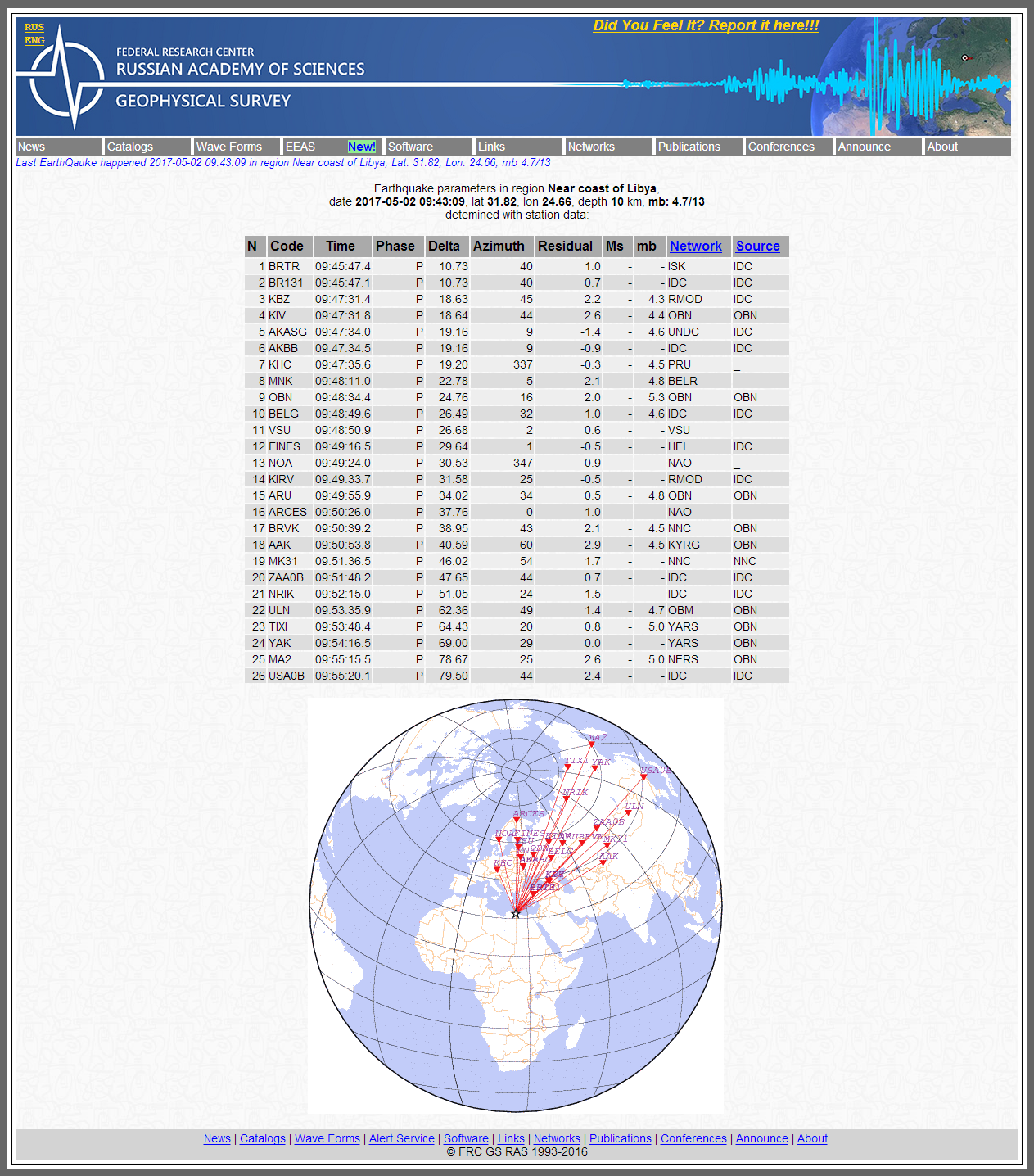1034x1176 pixels.
Task: Open the About menu item
Action: (942, 147)
